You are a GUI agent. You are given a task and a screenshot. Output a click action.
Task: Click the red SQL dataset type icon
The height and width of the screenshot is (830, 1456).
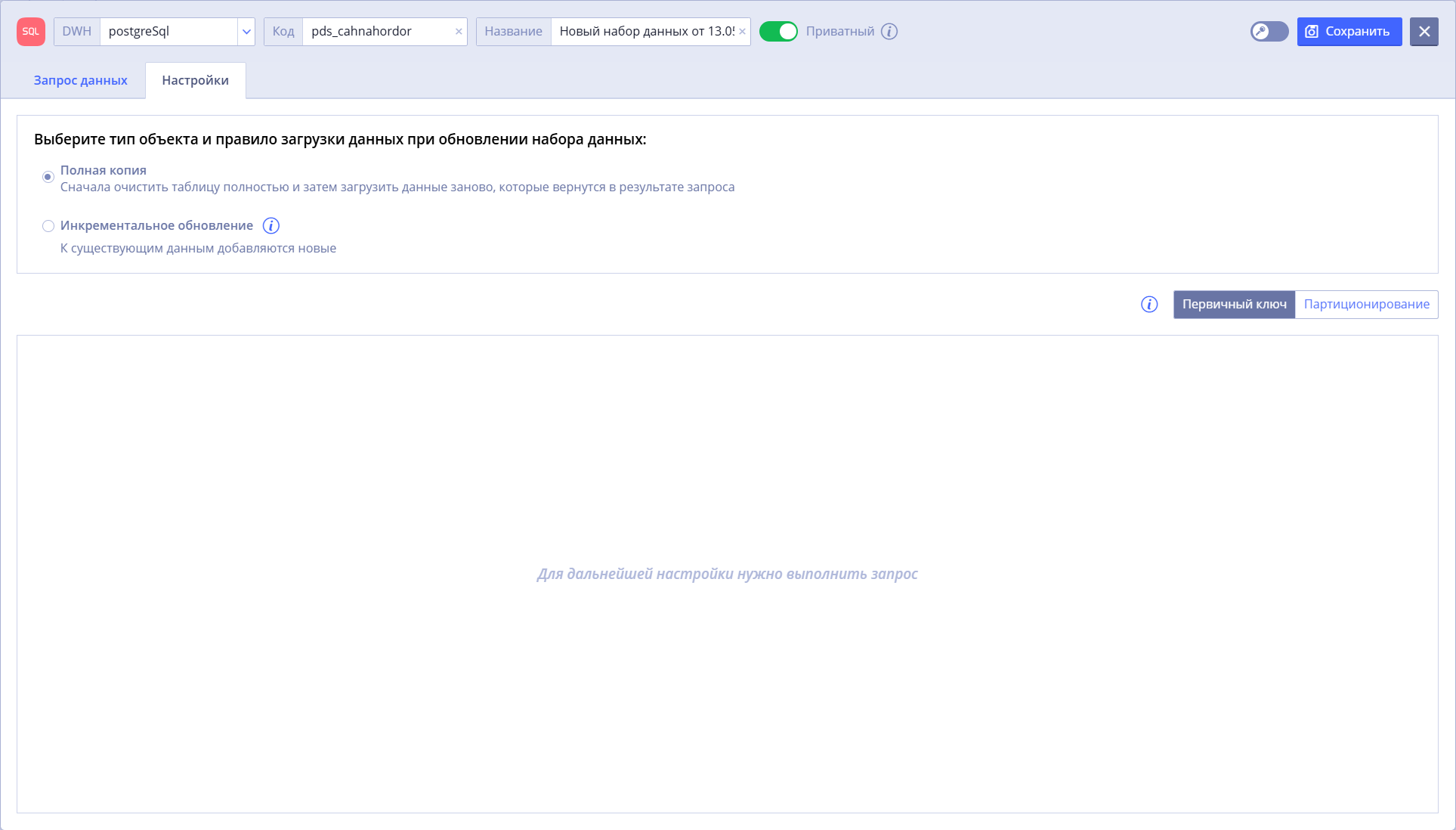31,32
